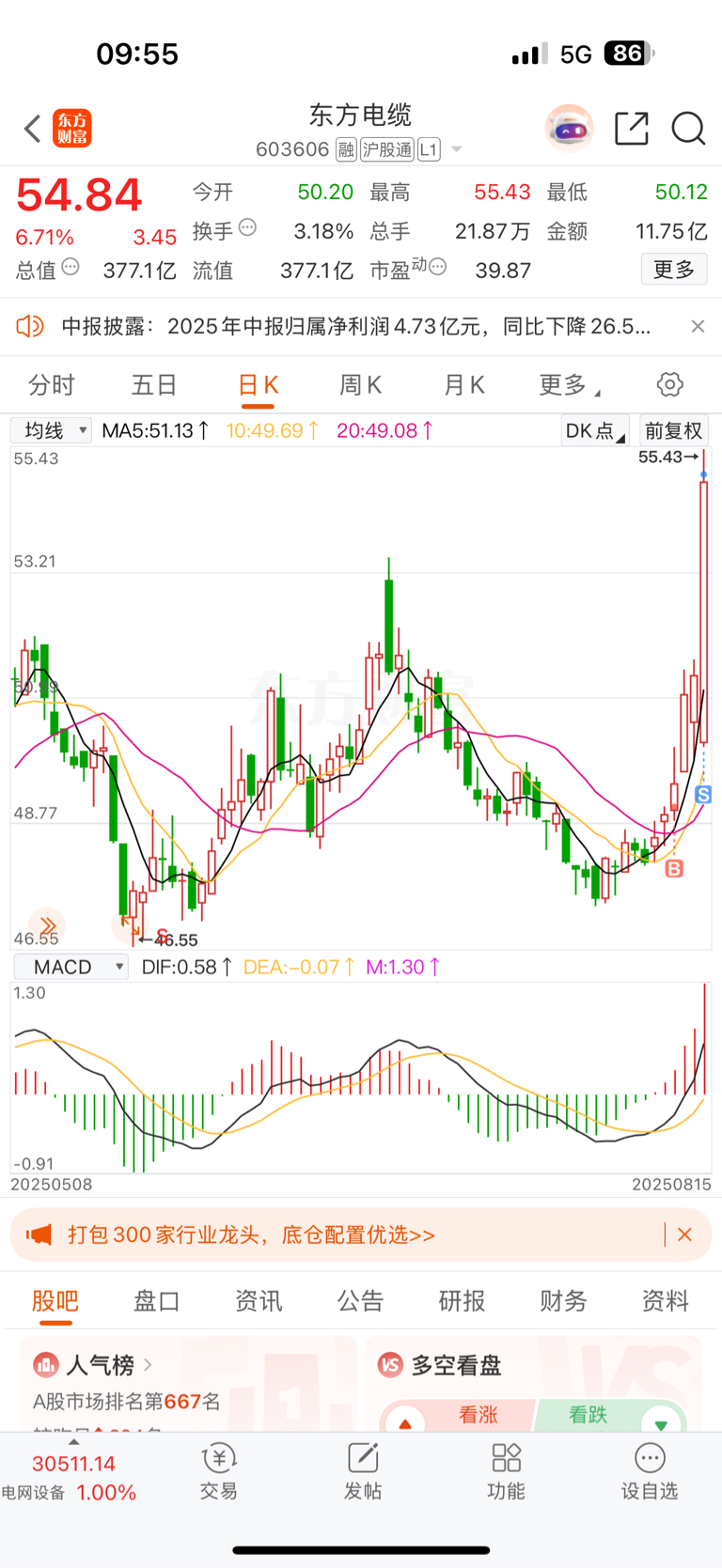Screen dimensions: 722x1568
Task: Tap the M:1.30 MACD value
Action: [403, 967]
